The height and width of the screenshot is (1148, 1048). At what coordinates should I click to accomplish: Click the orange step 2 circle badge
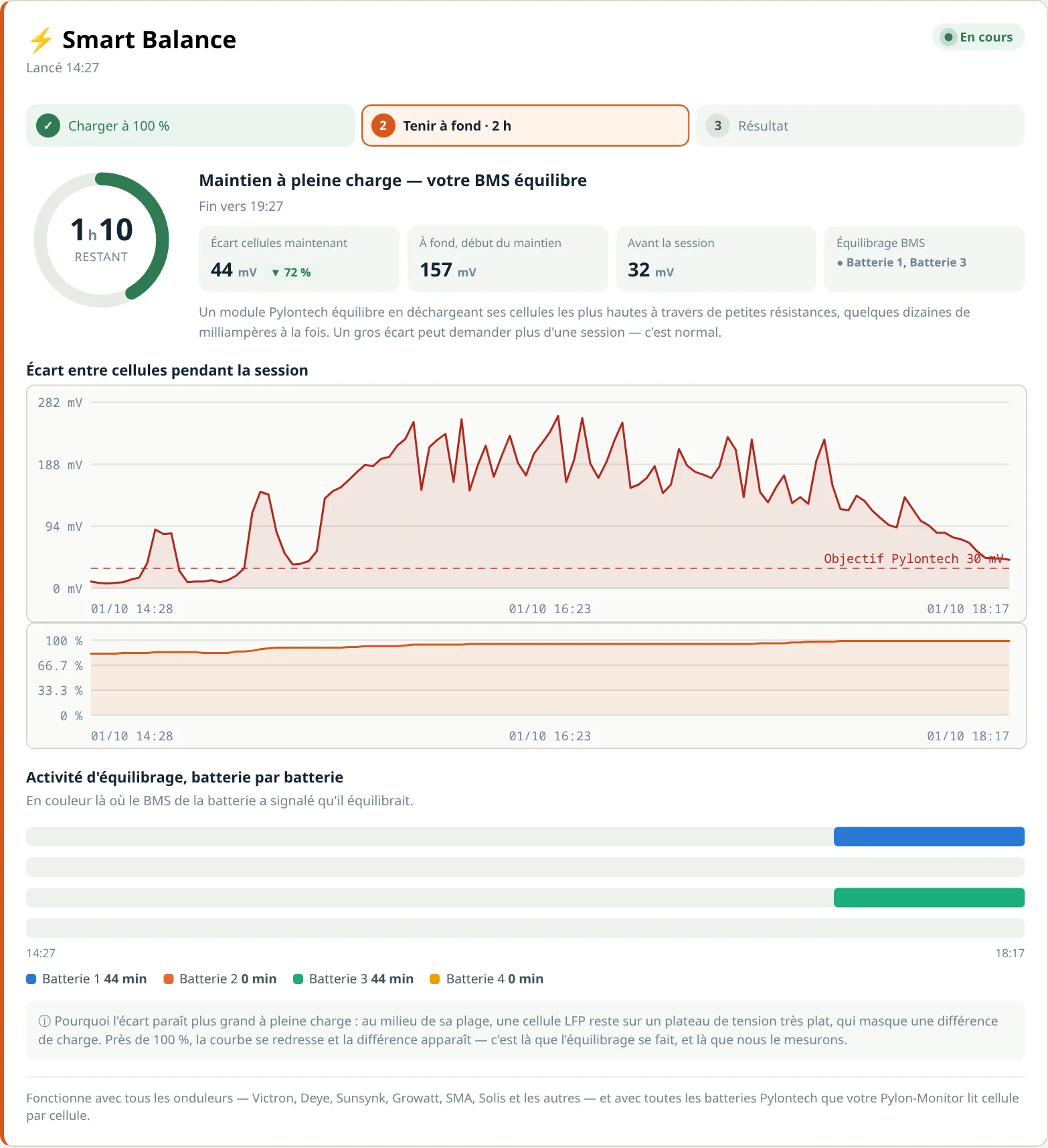[383, 126]
